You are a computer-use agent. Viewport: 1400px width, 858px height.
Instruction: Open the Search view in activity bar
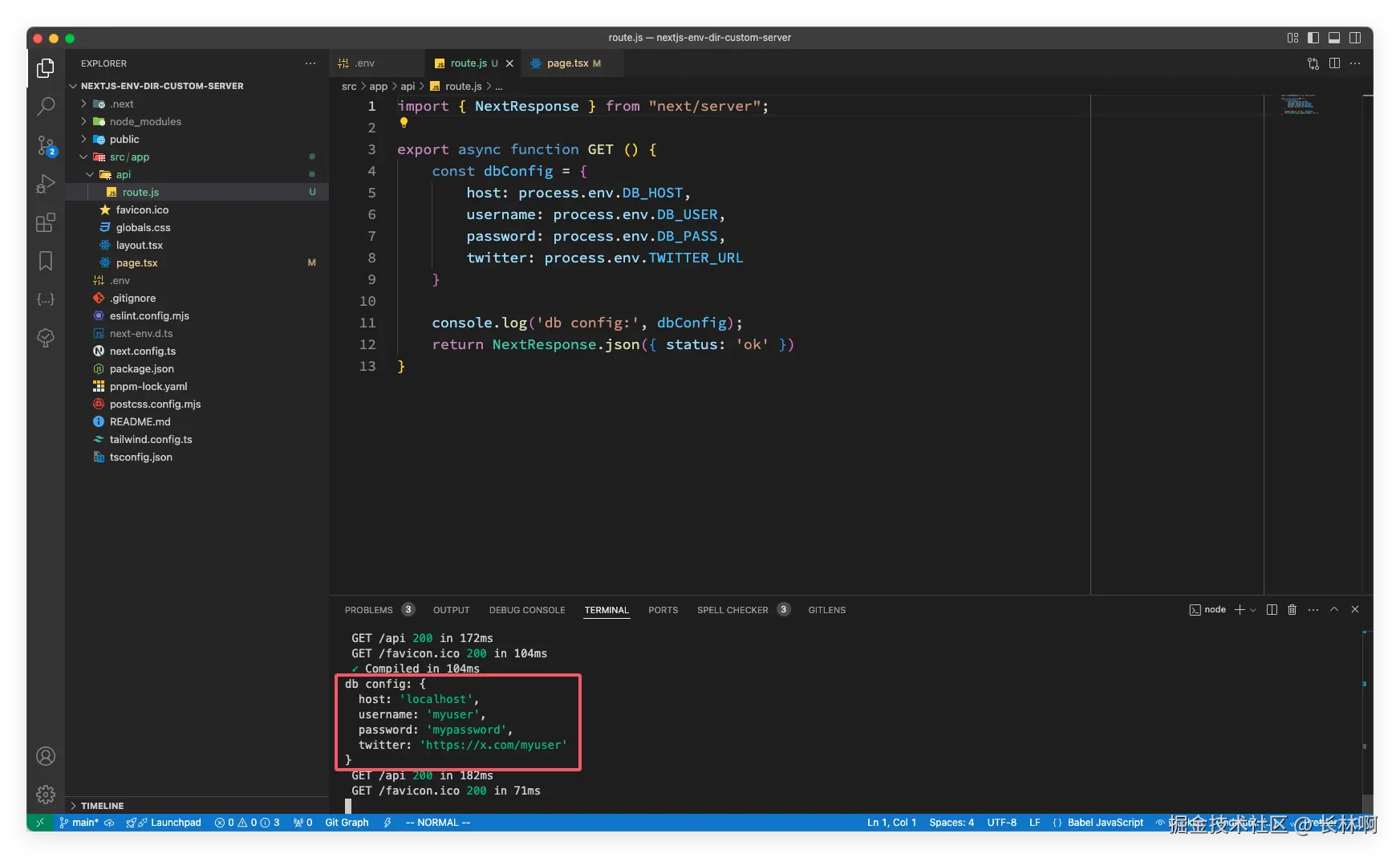(x=46, y=107)
